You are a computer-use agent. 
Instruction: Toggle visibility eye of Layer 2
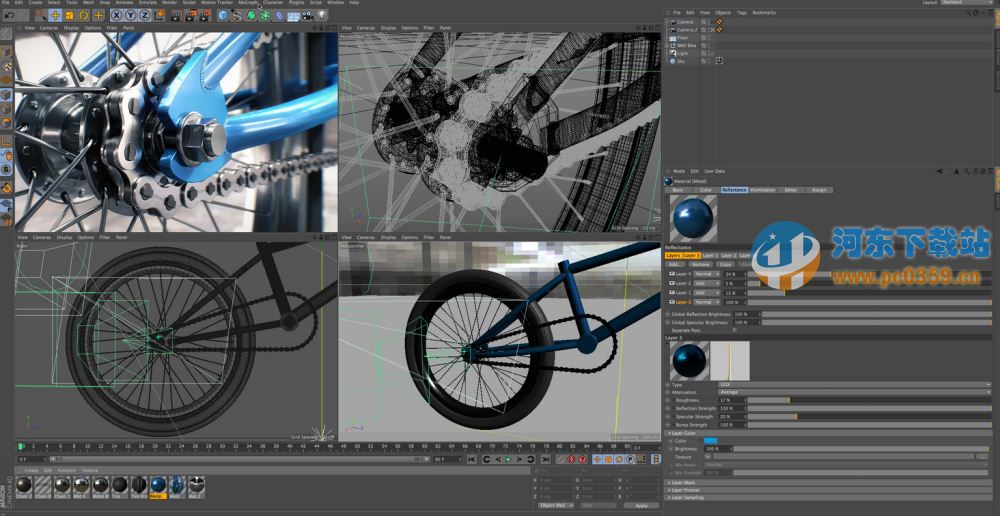tap(672, 283)
